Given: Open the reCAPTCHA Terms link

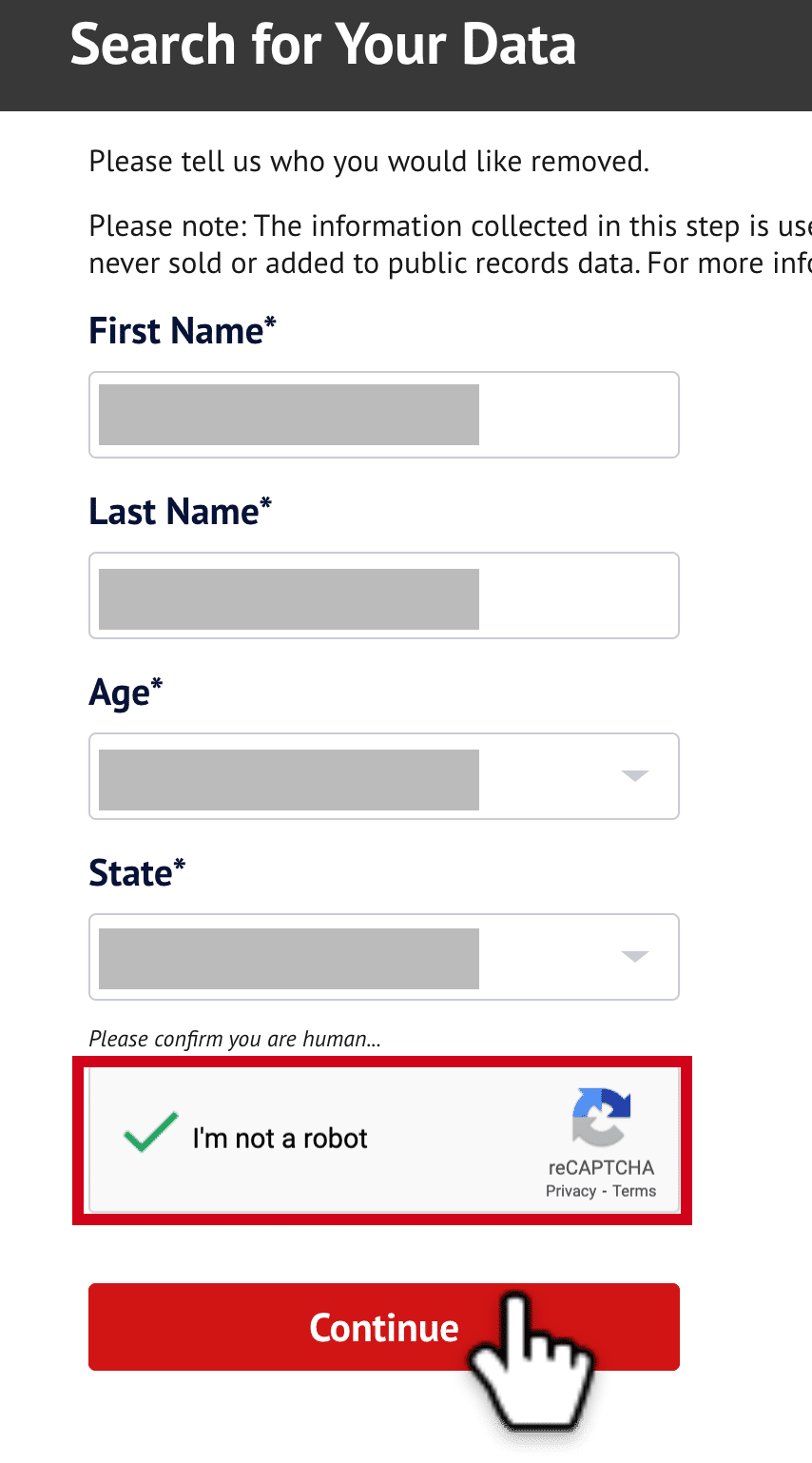Looking at the screenshot, I should tap(634, 1191).
